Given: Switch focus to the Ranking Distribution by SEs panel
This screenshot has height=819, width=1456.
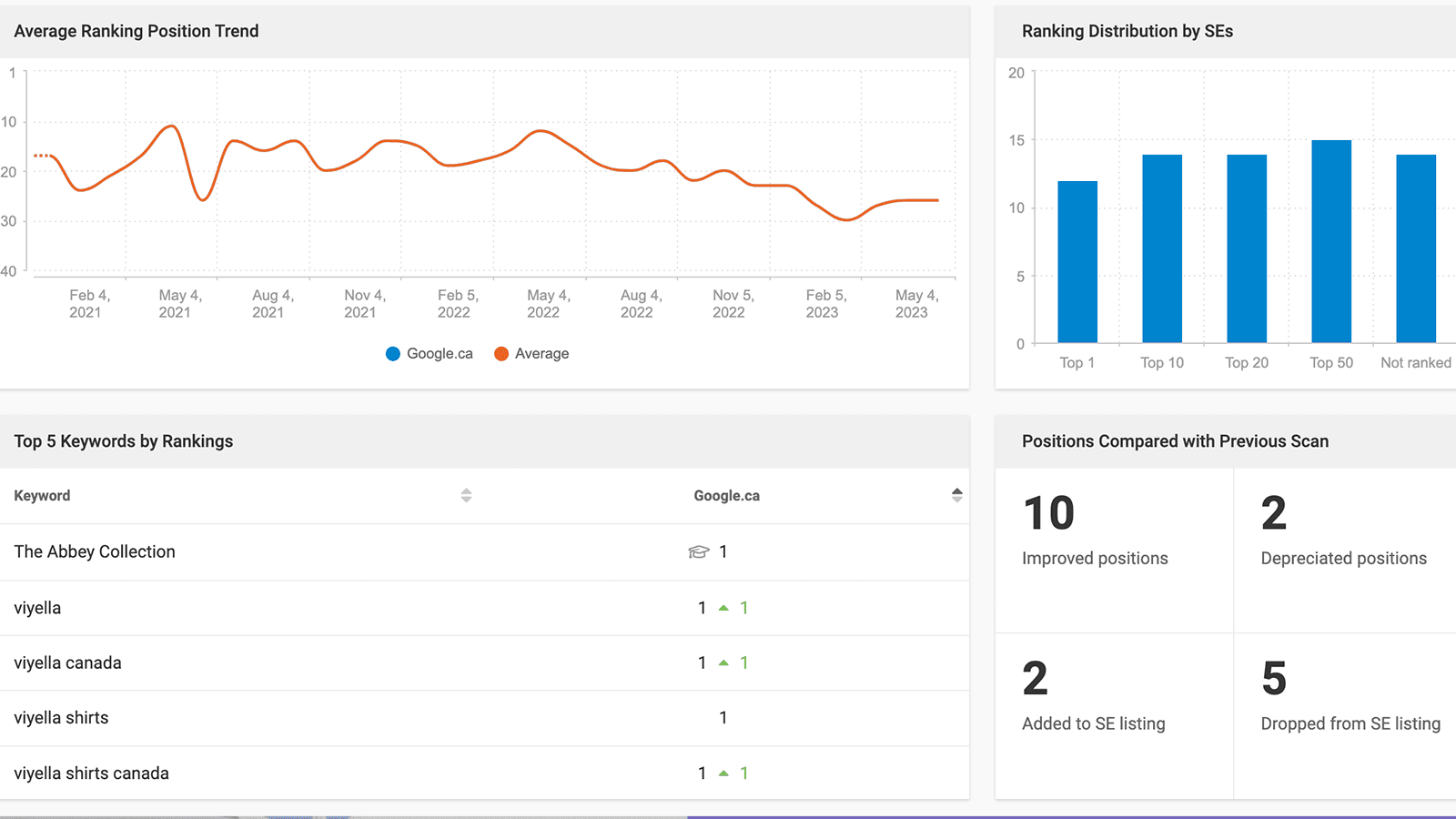Looking at the screenshot, I should tap(1127, 31).
